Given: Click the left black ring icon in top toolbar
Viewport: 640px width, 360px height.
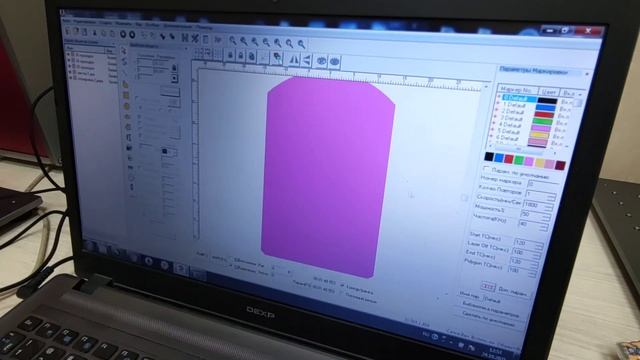Looking at the screenshot, I should (123, 34).
